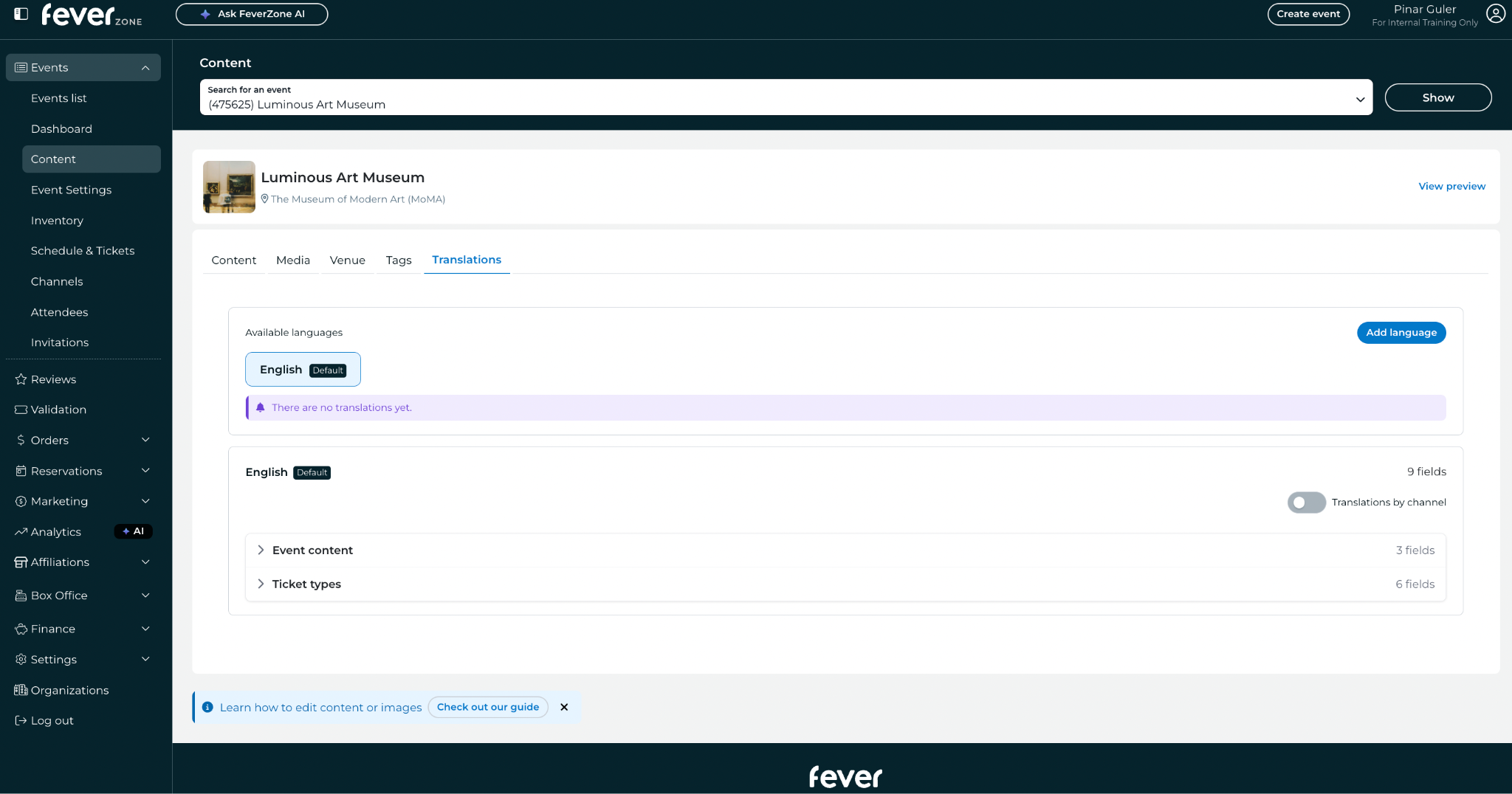Switch to the Venue tab

coord(348,260)
